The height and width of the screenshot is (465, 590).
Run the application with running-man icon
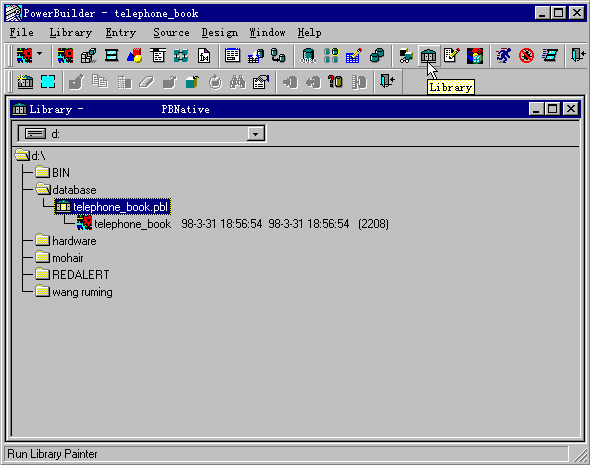pyautogui.click(x=503, y=56)
